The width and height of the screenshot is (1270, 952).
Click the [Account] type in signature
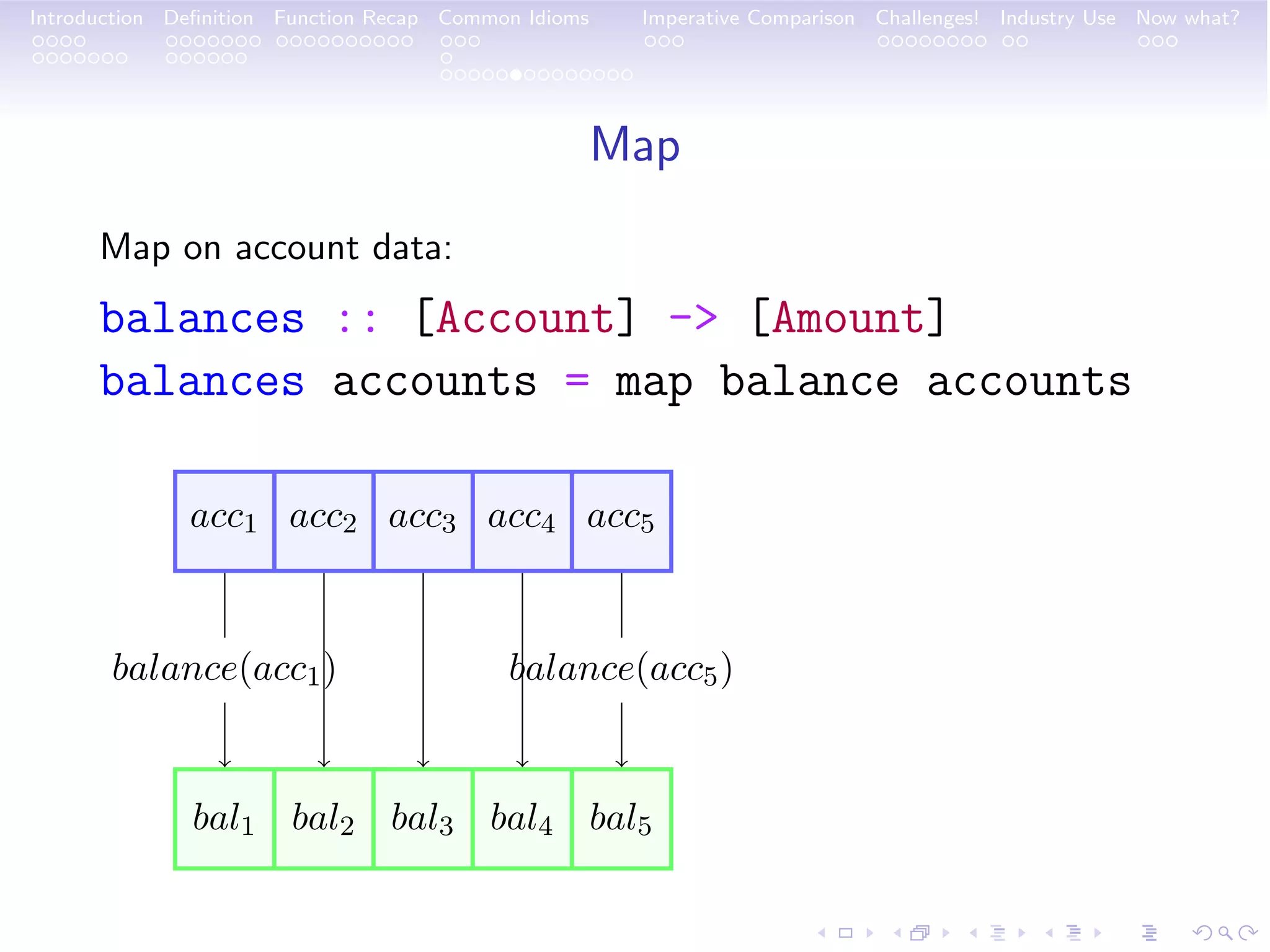525,318
